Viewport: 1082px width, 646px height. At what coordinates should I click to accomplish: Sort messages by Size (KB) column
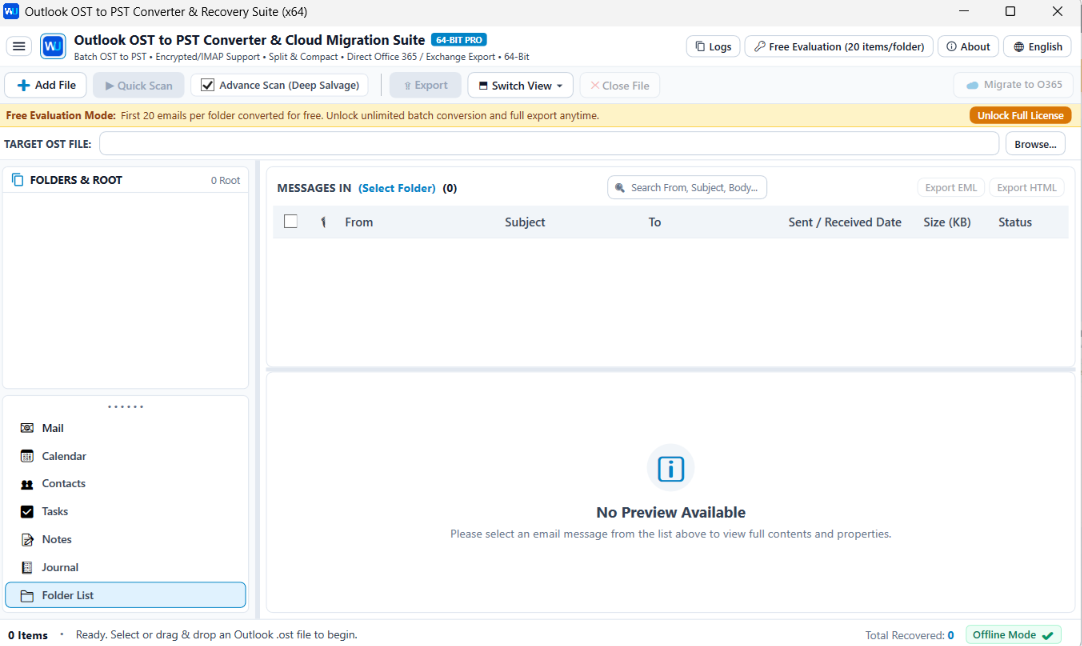click(x=947, y=222)
